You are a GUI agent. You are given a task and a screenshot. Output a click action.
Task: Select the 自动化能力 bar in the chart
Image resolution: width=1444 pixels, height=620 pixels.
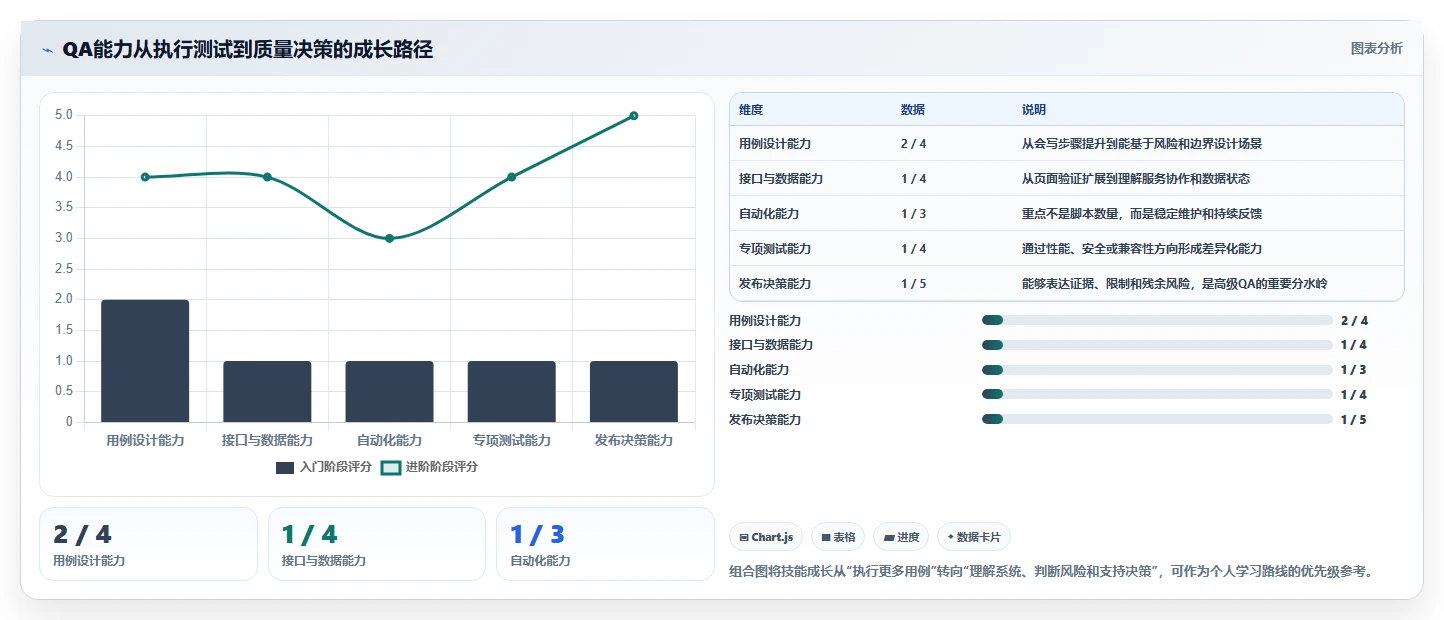pos(389,391)
